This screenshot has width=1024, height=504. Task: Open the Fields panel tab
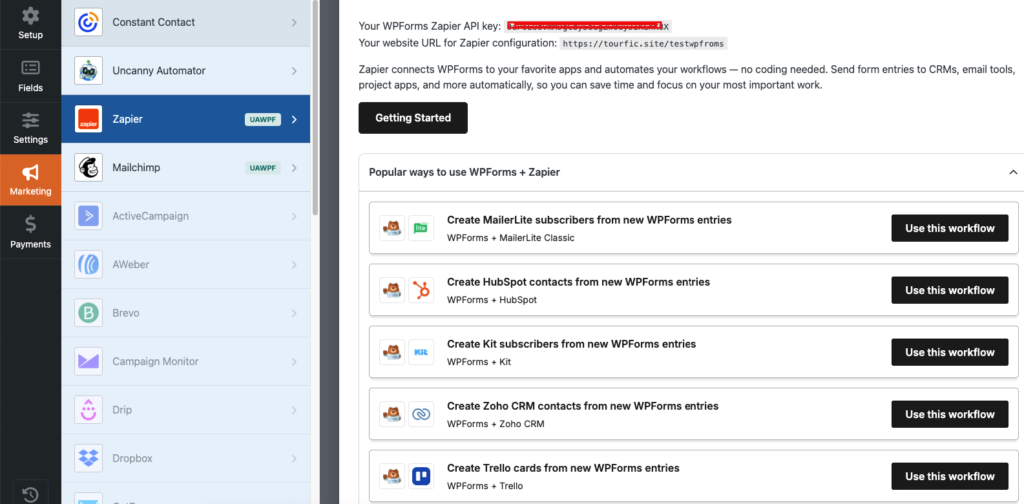[x=30, y=76]
